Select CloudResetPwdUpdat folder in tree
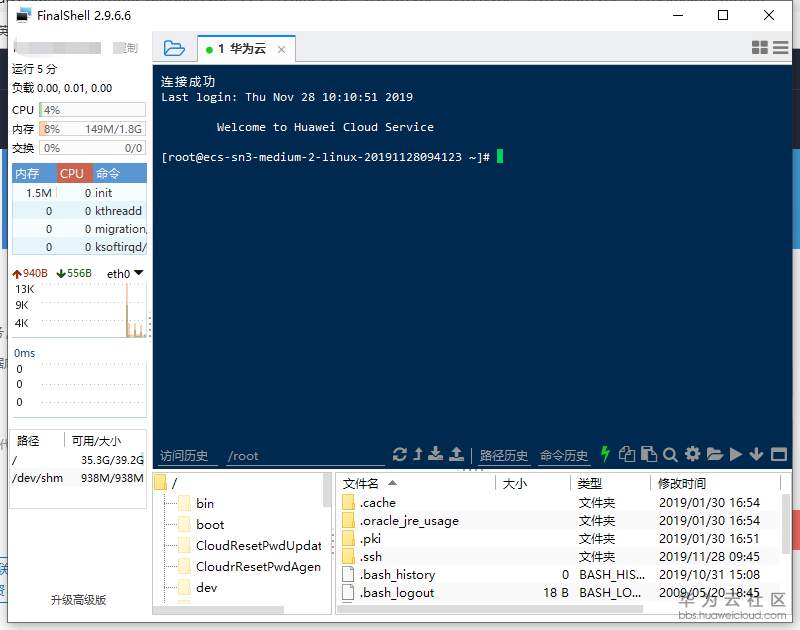The image size is (800, 630). pyautogui.click(x=250, y=545)
